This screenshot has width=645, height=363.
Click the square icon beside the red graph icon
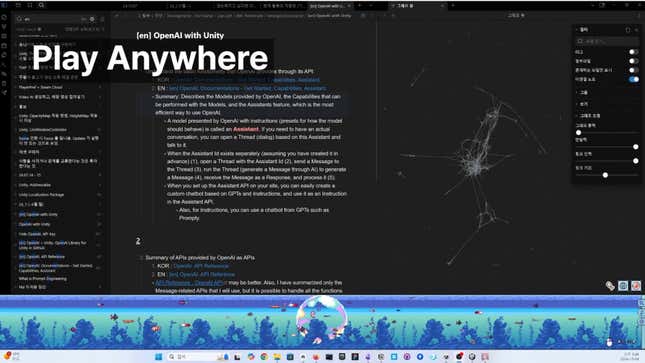click(623, 286)
